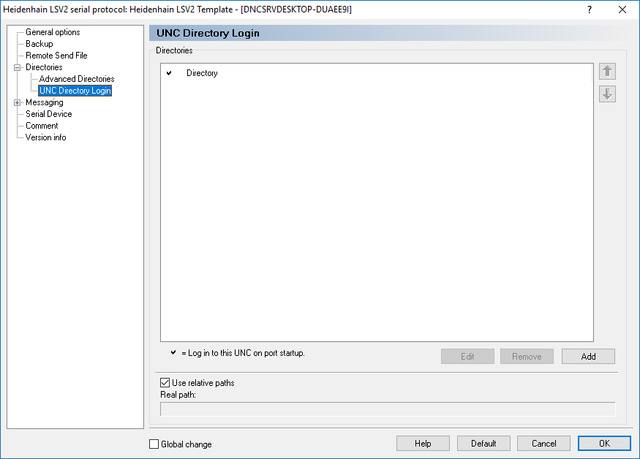Viewport: 640px width, 459px height.
Task: Toggle the Use relative paths checkbox
Action: click(166, 382)
